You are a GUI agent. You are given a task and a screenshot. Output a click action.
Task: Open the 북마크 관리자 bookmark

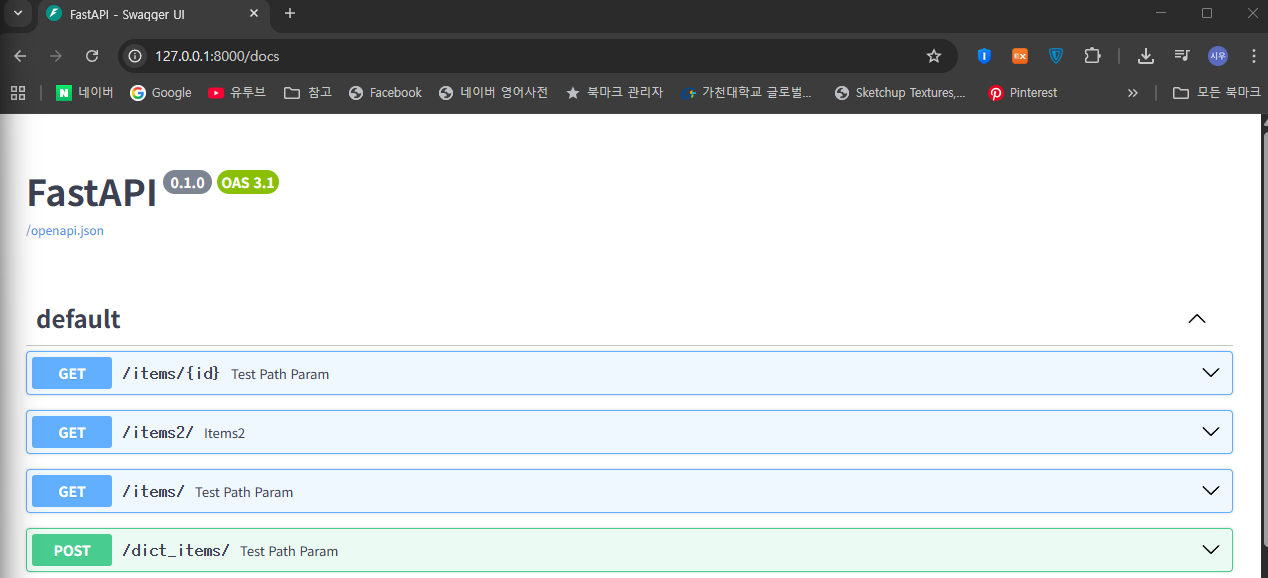point(614,93)
